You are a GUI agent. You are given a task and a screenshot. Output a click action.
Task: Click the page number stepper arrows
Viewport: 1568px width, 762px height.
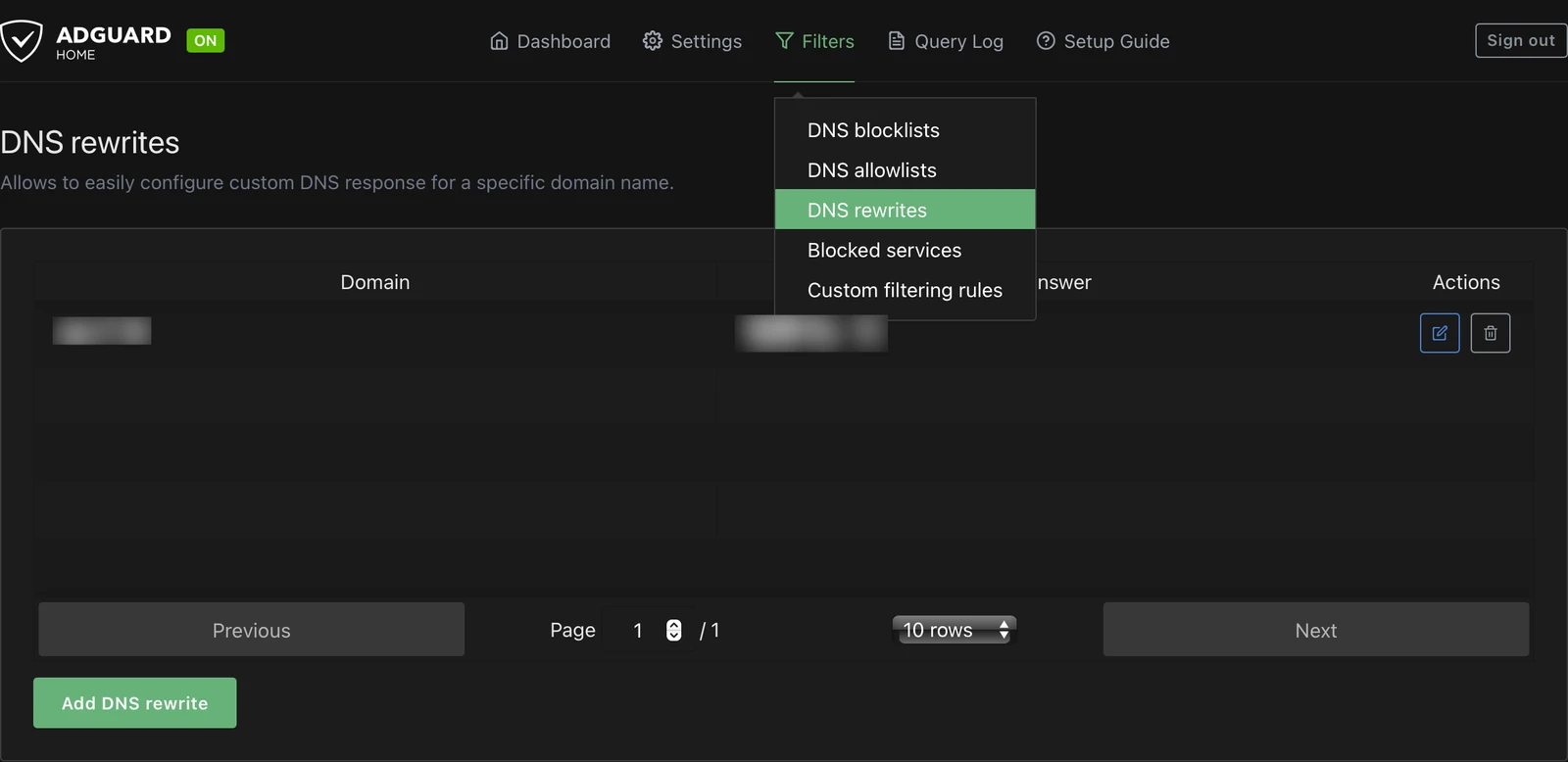pyautogui.click(x=674, y=630)
